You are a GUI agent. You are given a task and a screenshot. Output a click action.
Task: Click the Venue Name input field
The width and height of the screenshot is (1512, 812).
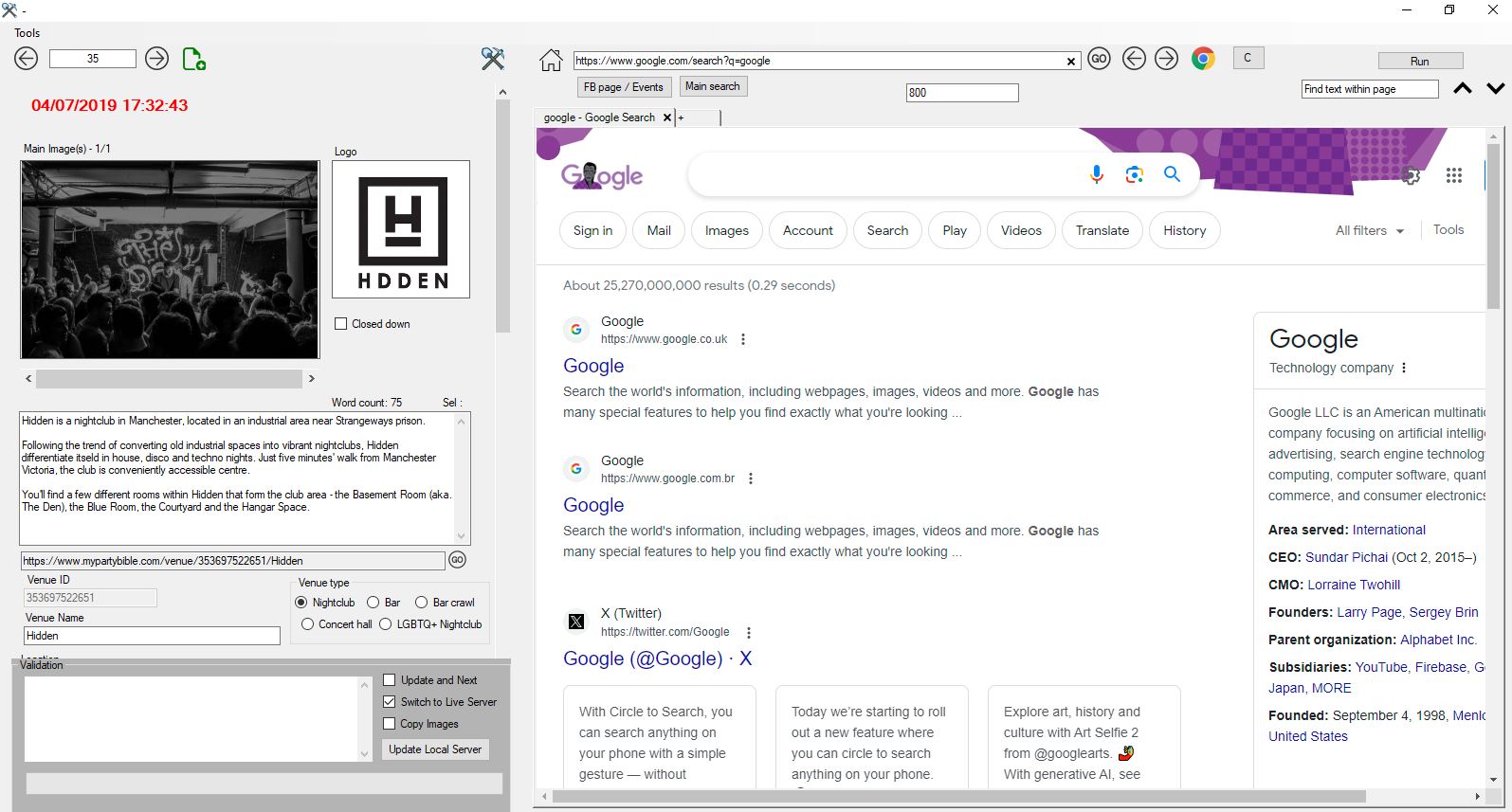[x=152, y=636]
